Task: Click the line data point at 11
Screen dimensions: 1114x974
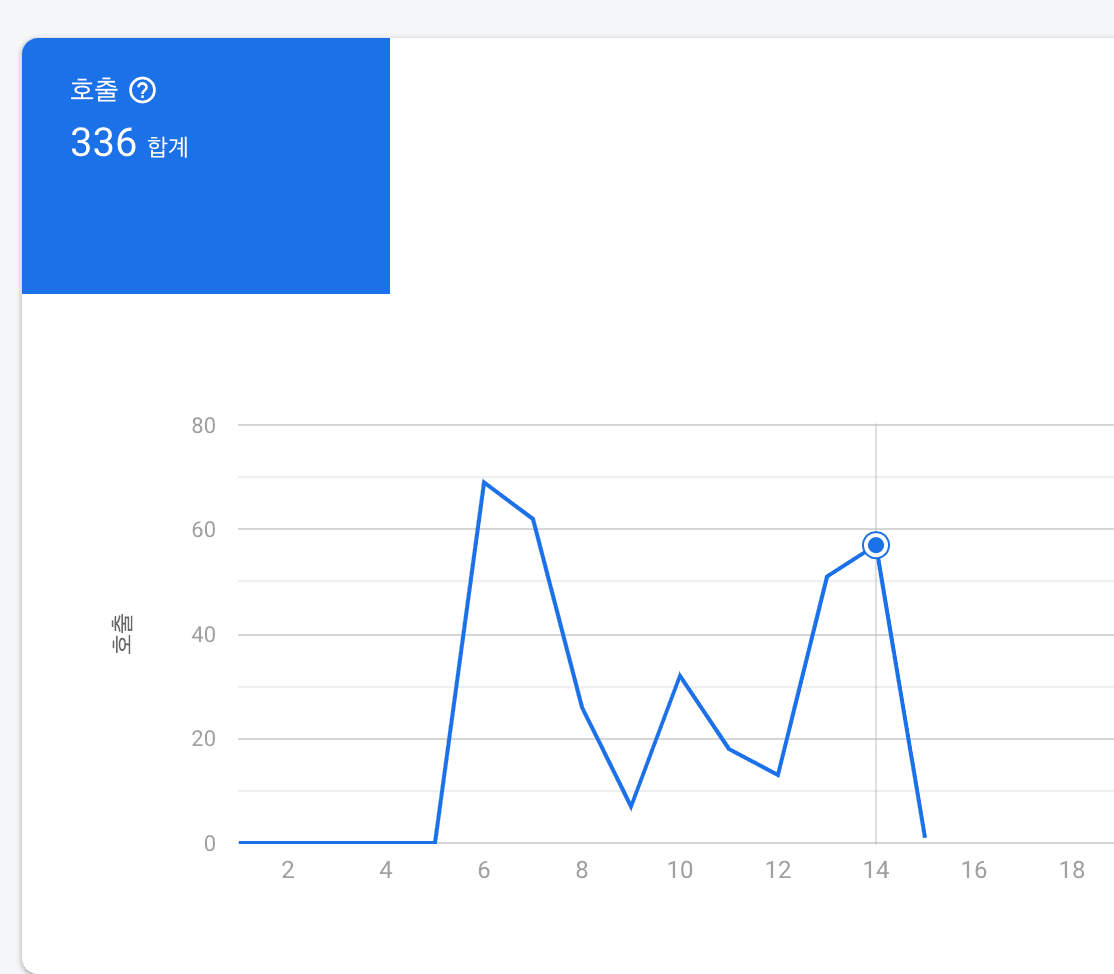Action: click(x=729, y=749)
